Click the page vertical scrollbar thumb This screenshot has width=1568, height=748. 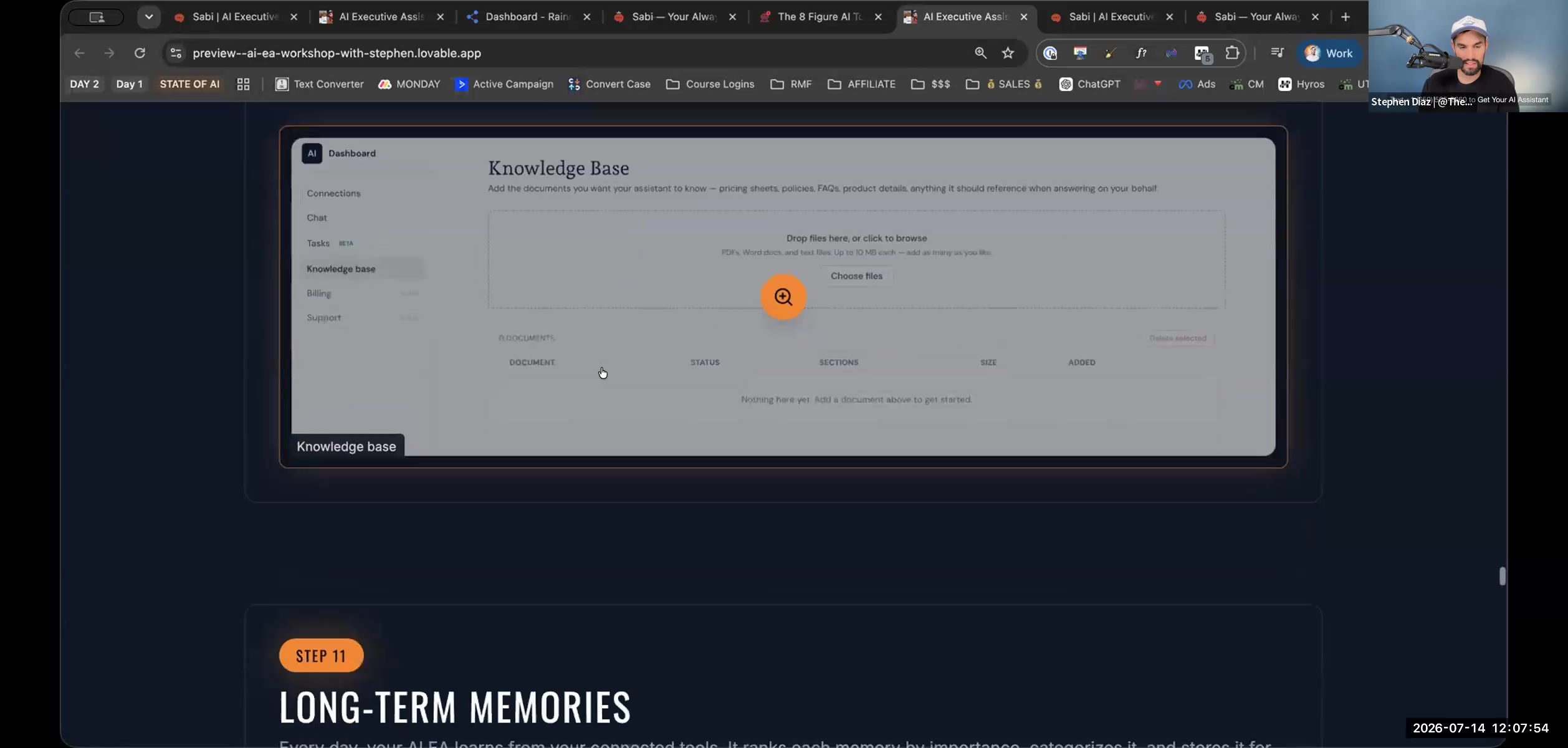point(1502,576)
